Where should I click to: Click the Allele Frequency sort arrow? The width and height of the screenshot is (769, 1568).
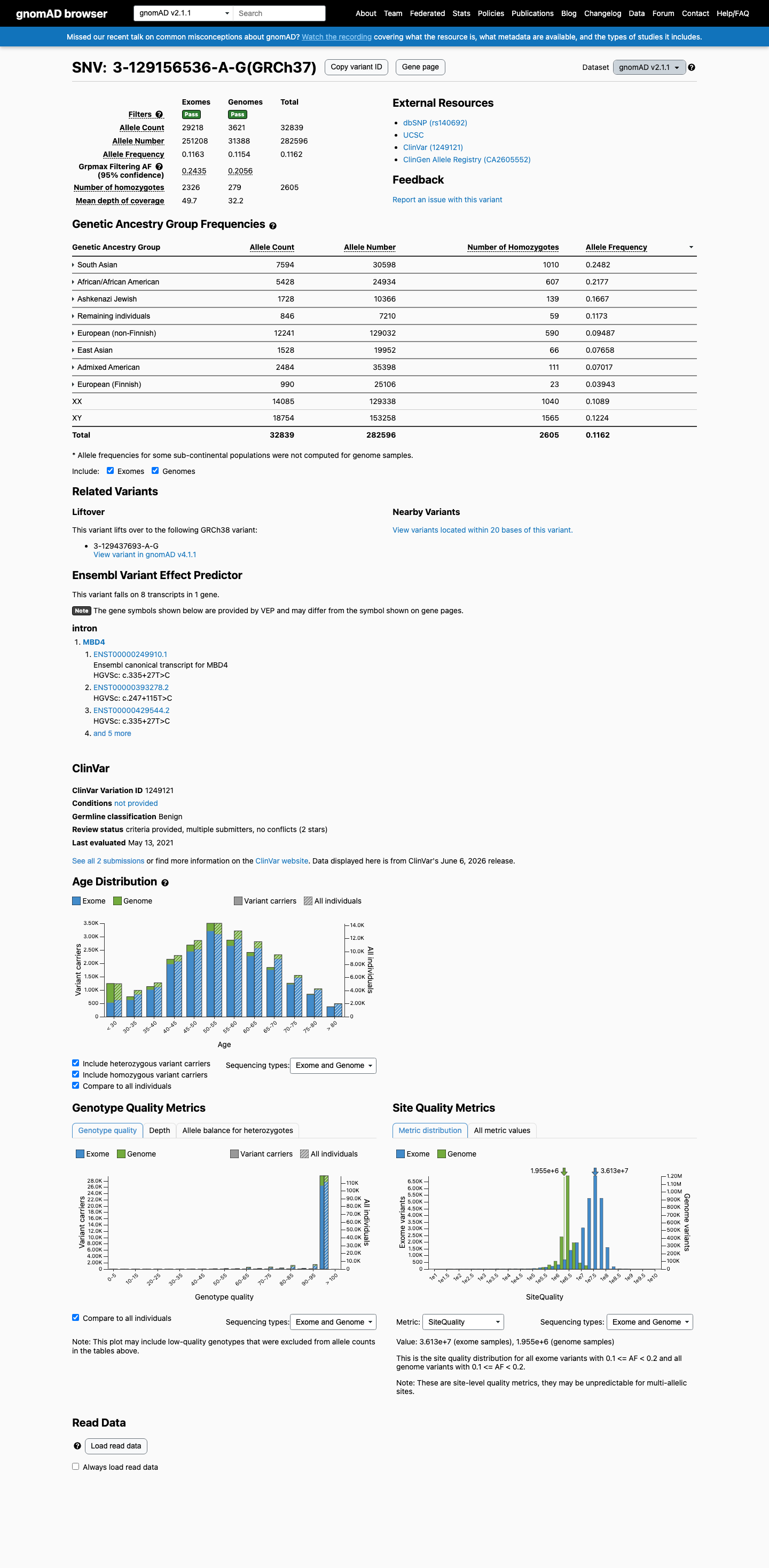coord(691,247)
